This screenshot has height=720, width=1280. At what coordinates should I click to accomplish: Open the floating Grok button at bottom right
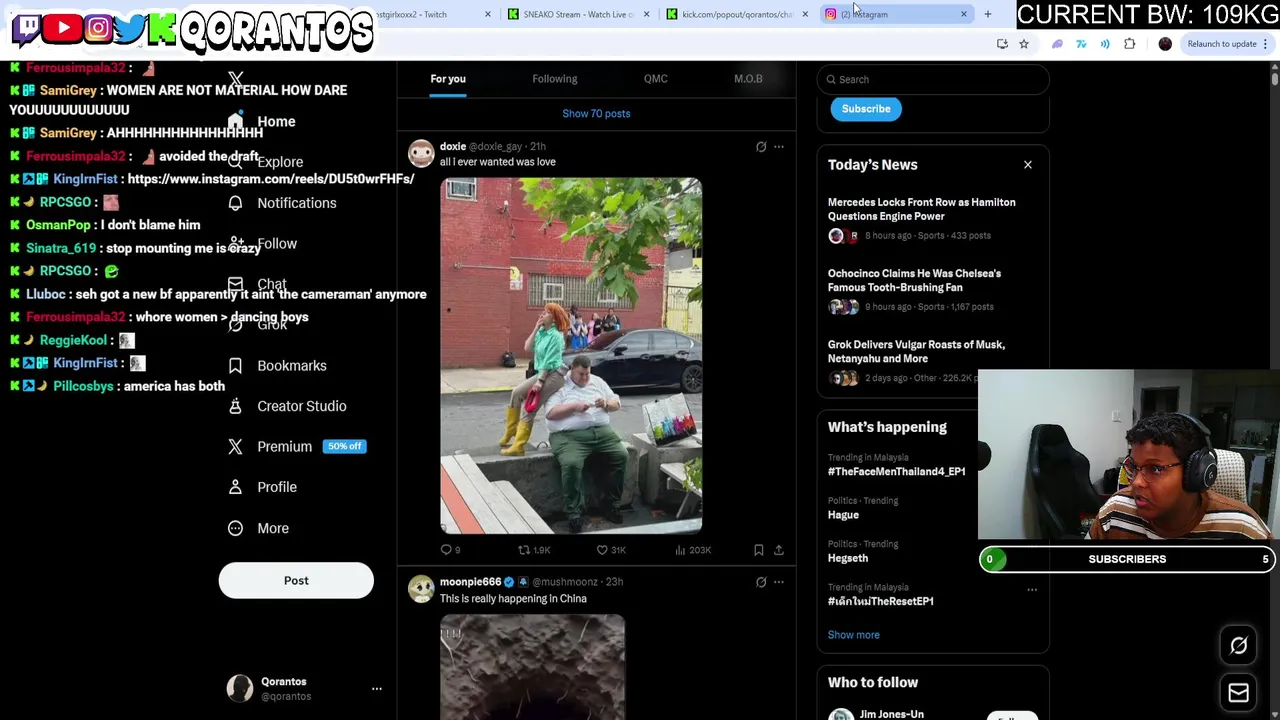1238,646
